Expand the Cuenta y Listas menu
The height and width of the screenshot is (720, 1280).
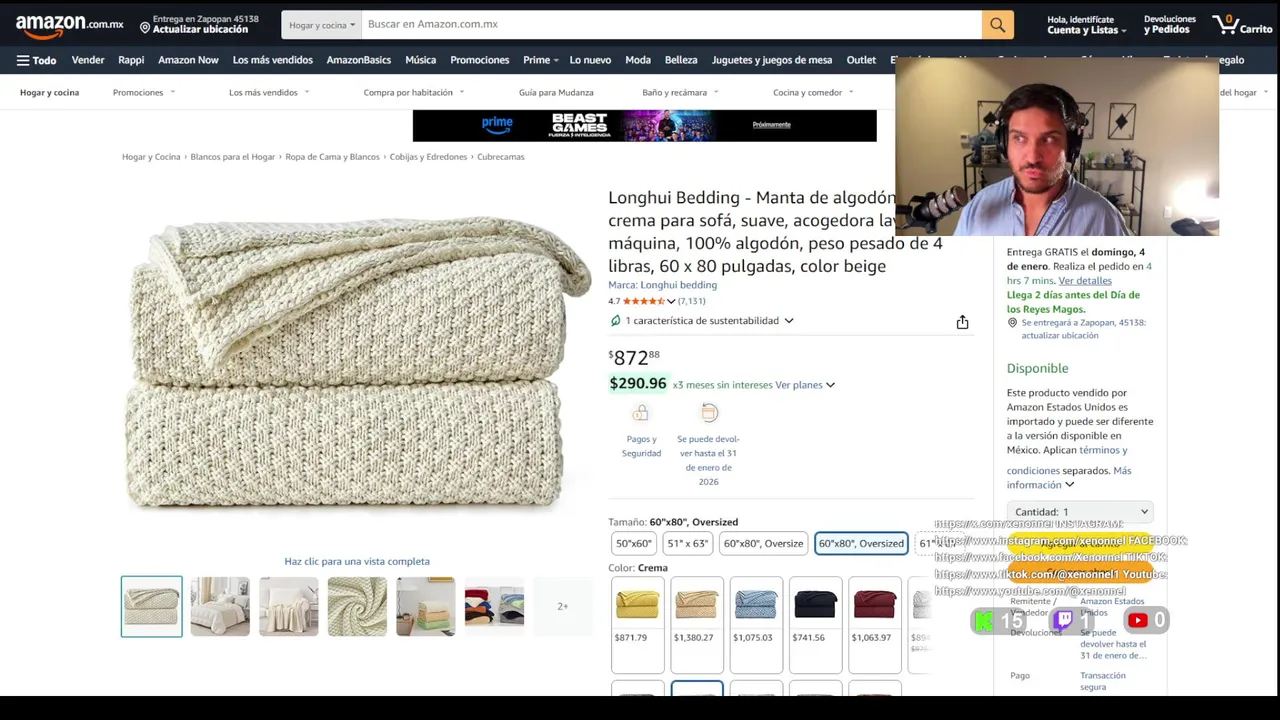click(1086, 24)
